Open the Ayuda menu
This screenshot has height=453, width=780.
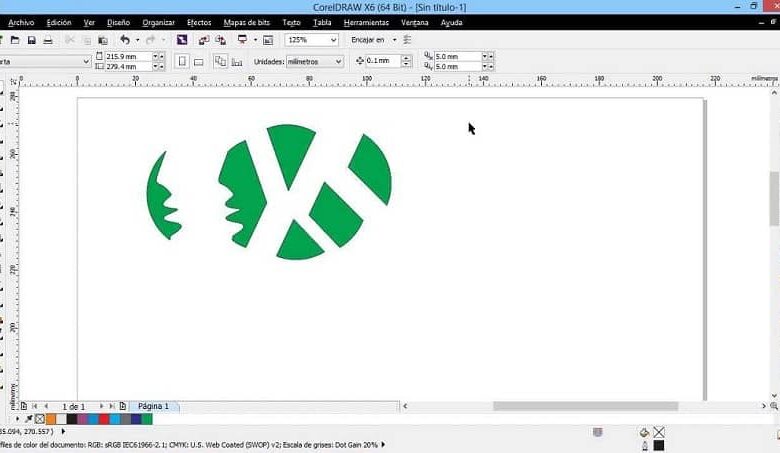[x=451, y=22]
